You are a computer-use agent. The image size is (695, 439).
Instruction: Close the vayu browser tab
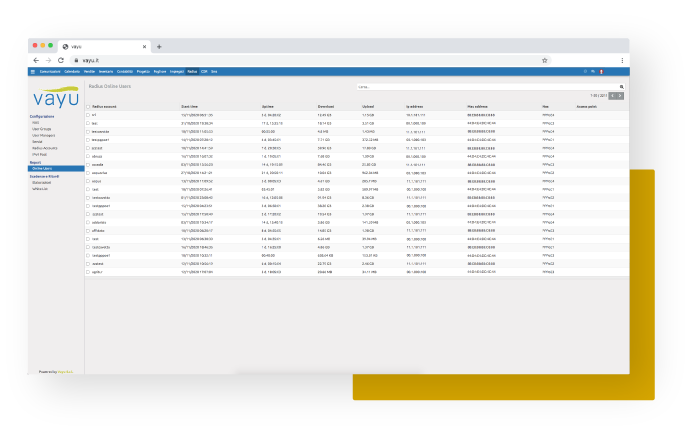click(x=144, y=47)
